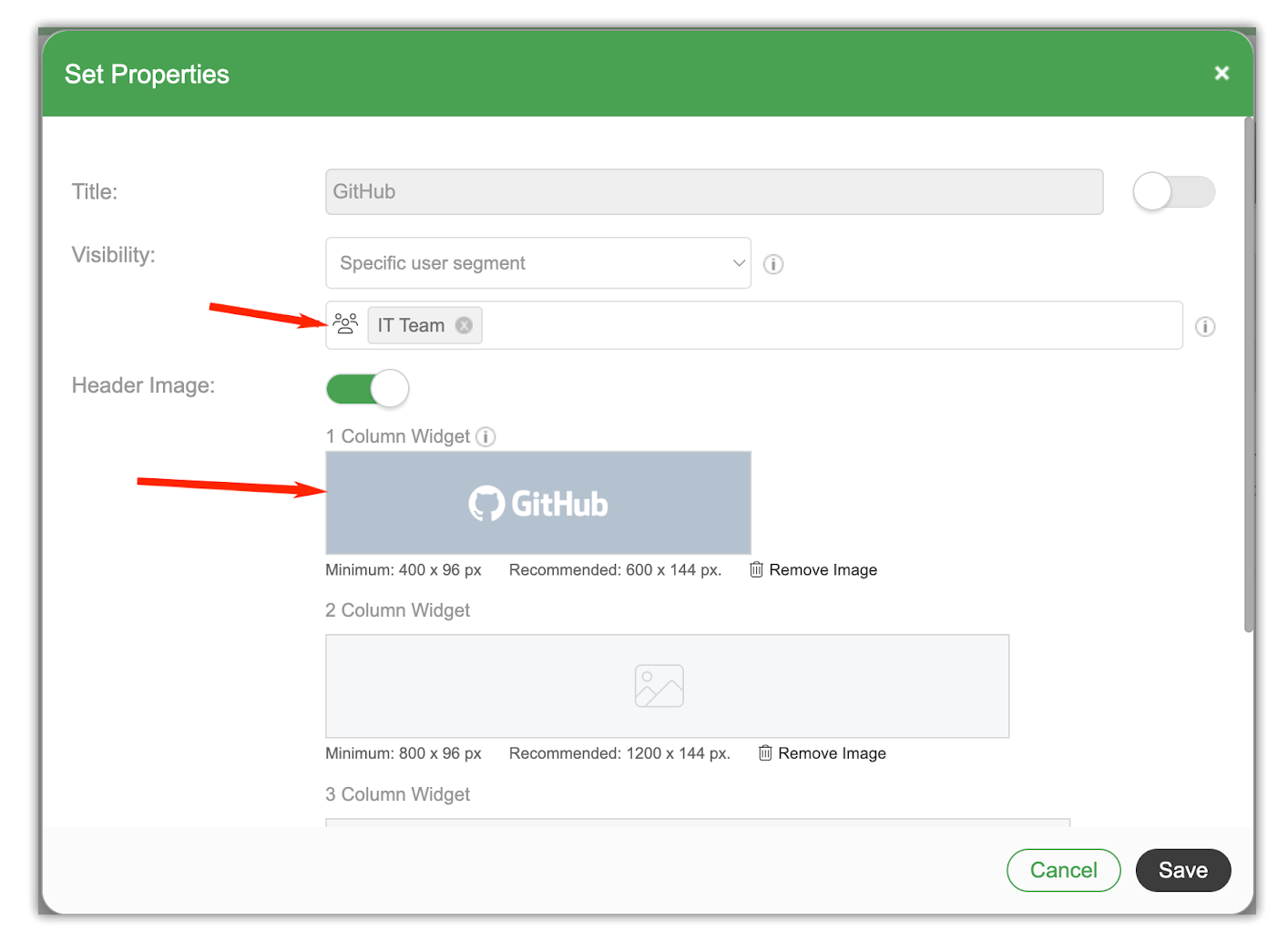Toggle the switch next to Title field
Screen dimensions: 1288x951
tap(1173, 192)
